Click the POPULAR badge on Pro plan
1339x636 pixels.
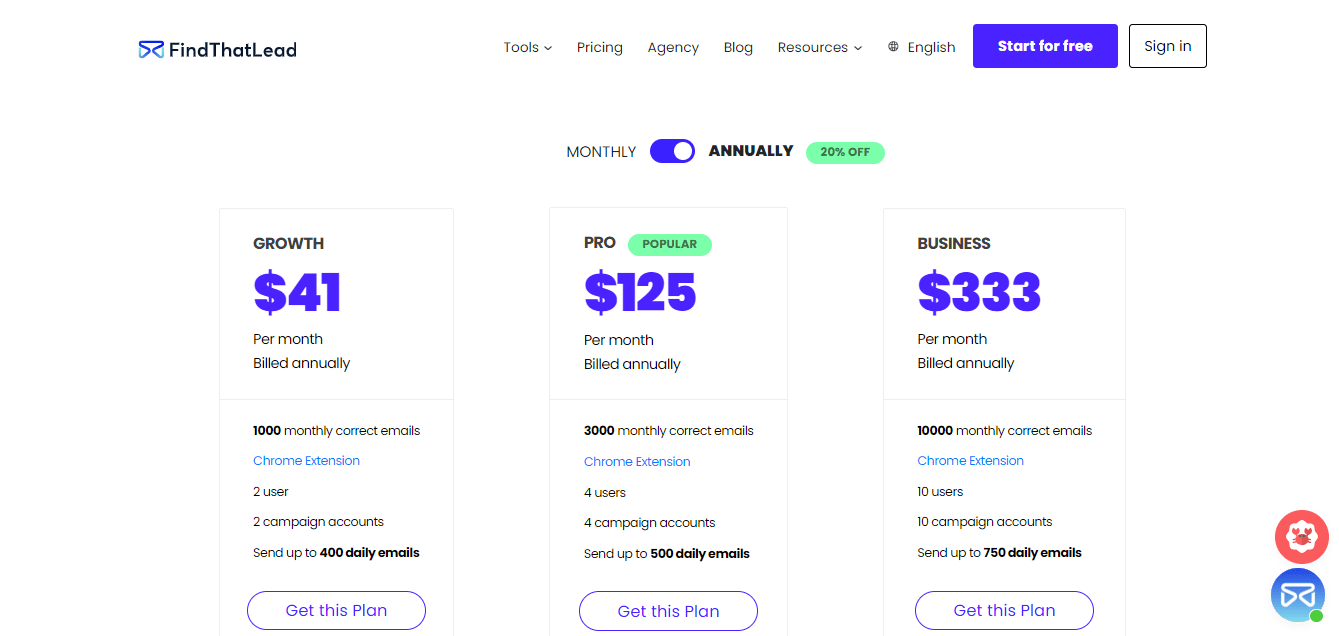670,244
